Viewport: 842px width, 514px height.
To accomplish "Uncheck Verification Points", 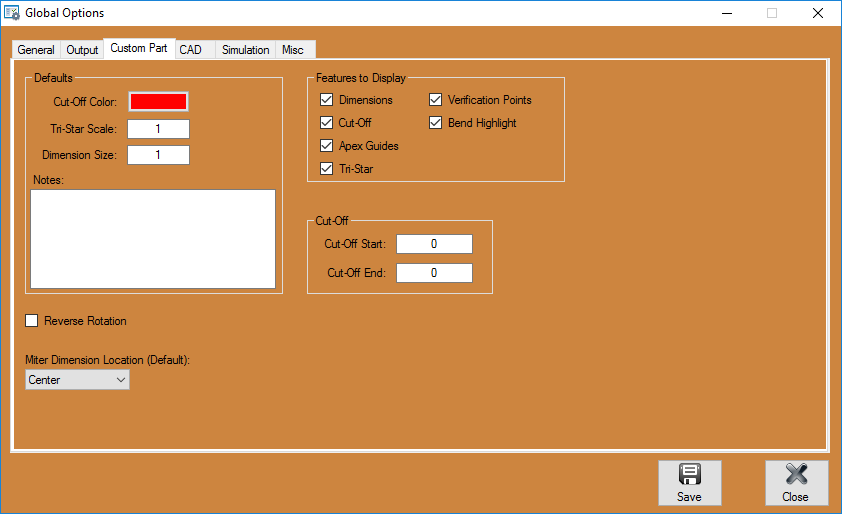I will click(435, 100).
